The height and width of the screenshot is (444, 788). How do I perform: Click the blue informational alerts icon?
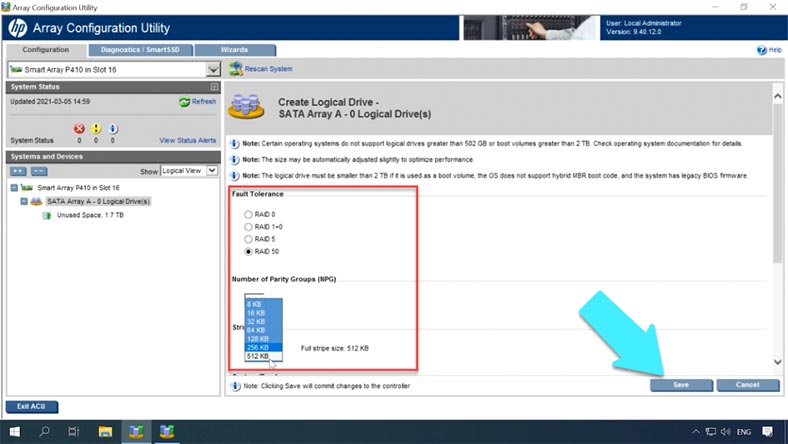[113, 129]
